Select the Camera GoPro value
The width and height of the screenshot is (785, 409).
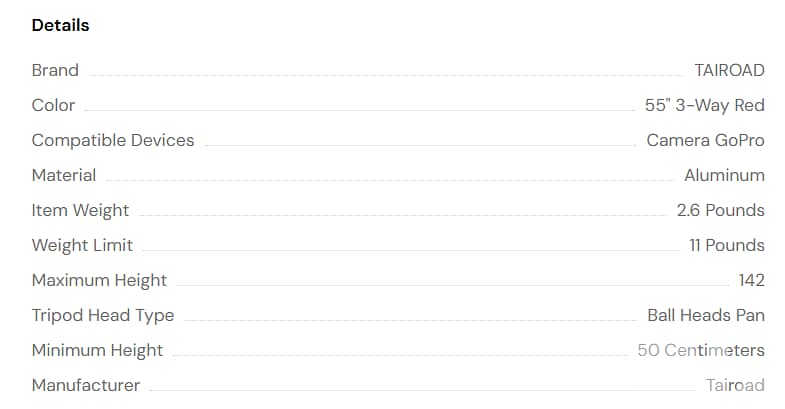click(x=705, y=141)
